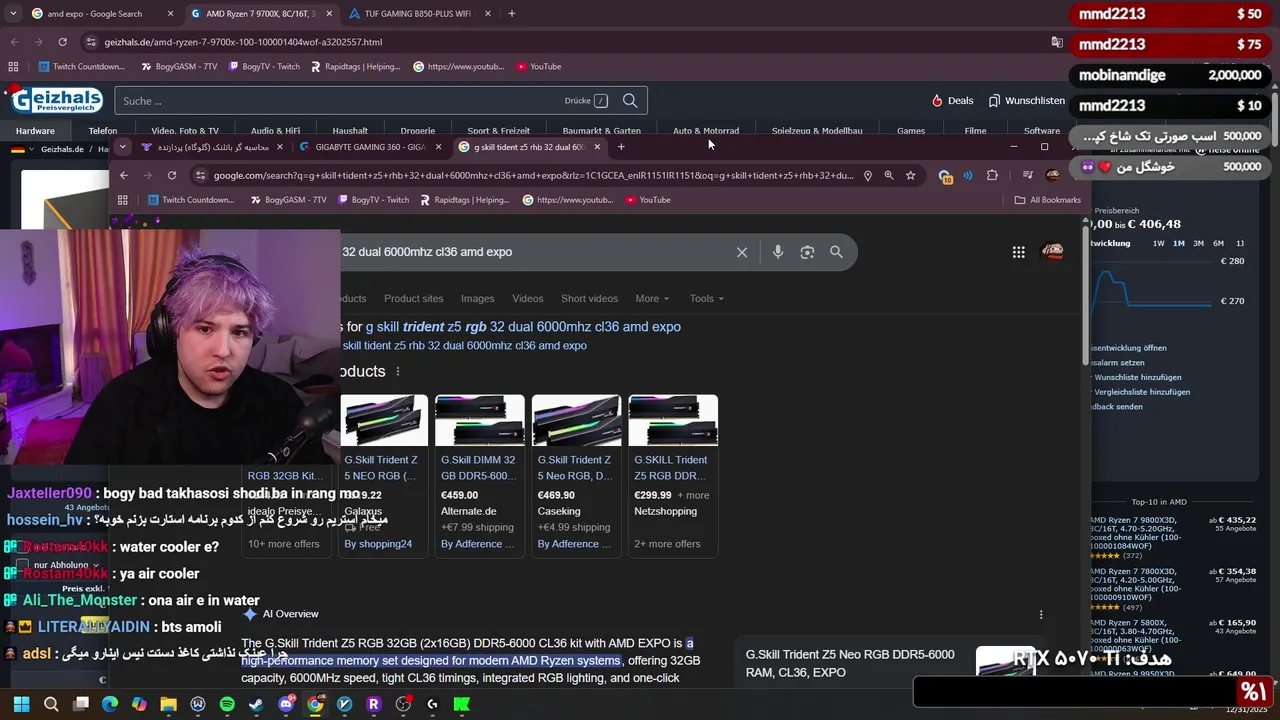Select the 1M price history range
This screenshot has height=720, width=1280.
1179,243
